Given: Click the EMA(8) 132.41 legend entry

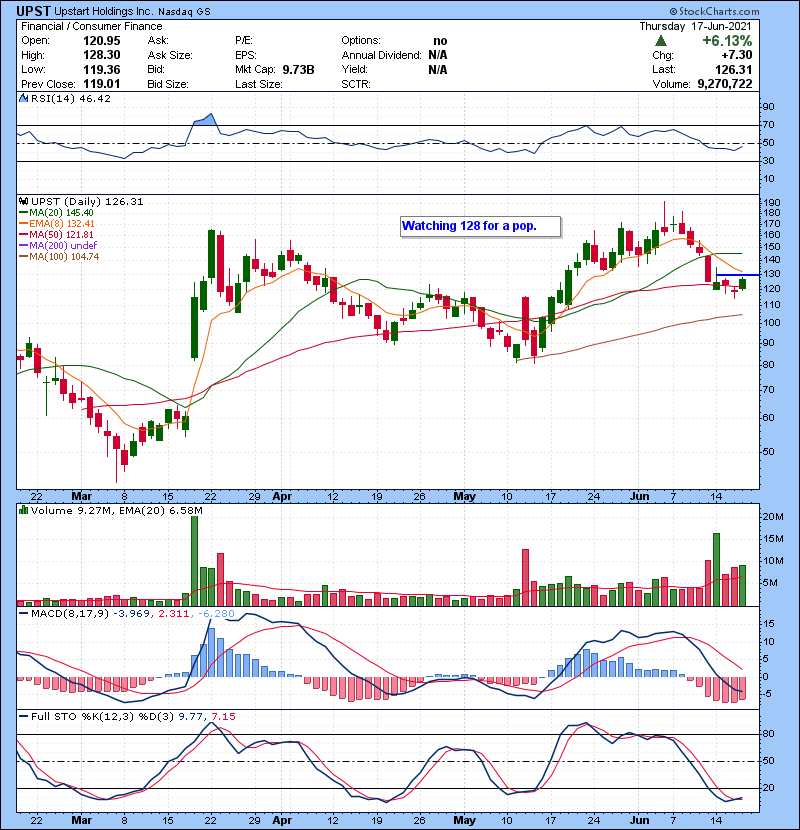Looking at the screenshot, I should pos(57,223).
